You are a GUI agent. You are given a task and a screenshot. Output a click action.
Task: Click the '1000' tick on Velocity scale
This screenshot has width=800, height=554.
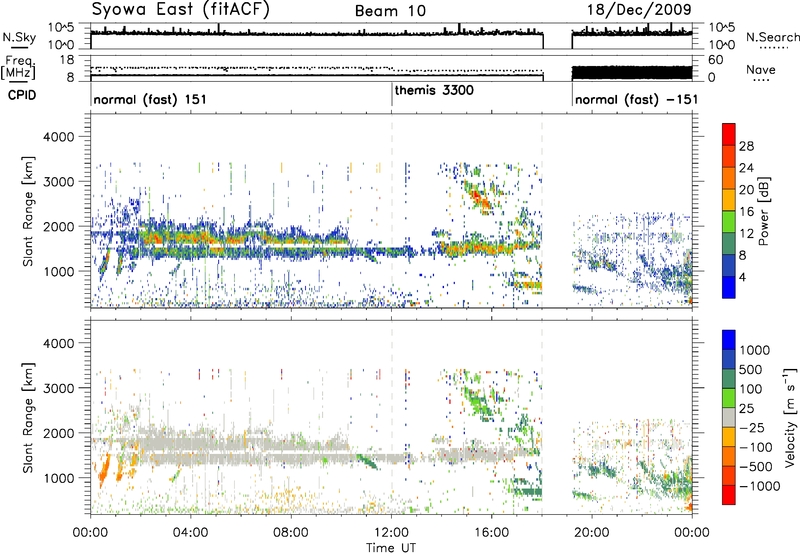pyautogui.click(x=755, y=350)
